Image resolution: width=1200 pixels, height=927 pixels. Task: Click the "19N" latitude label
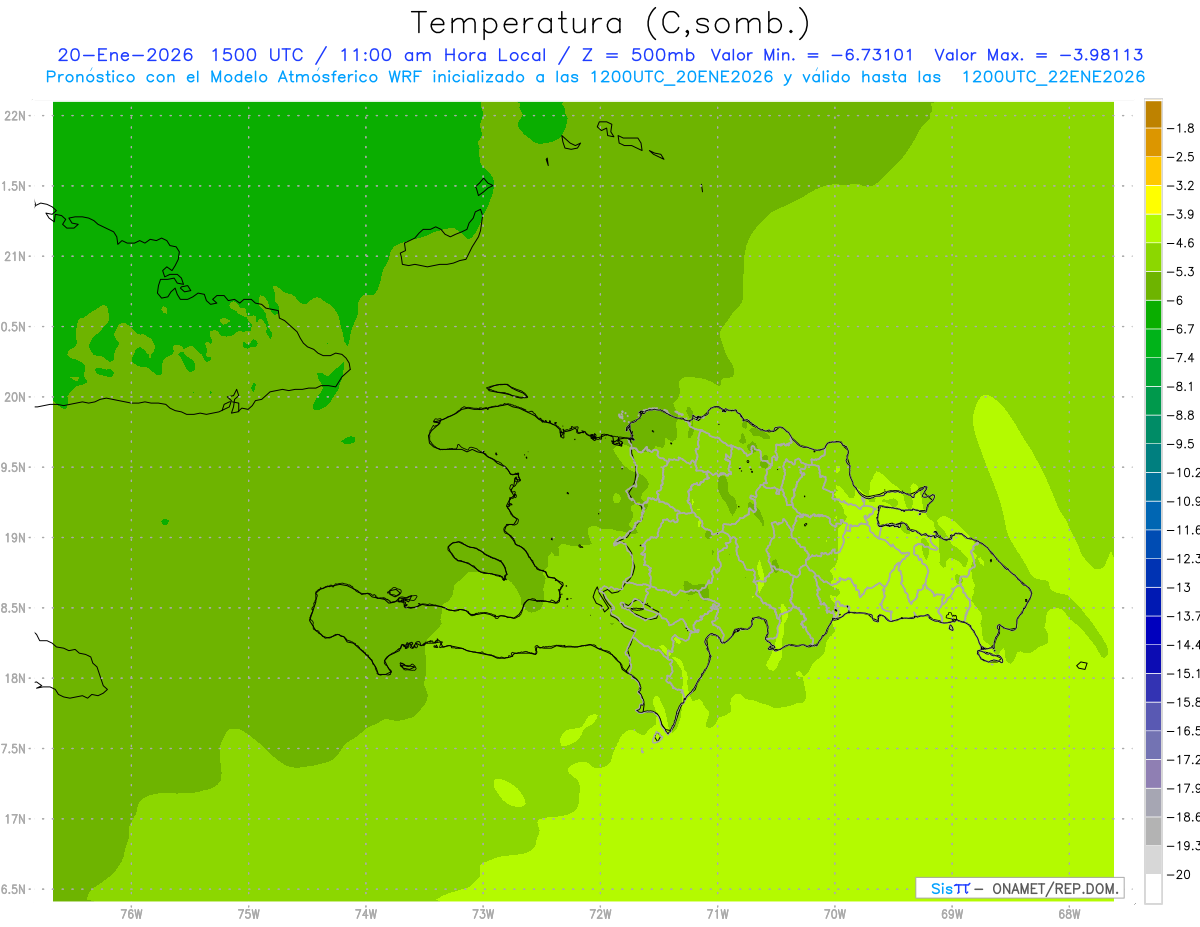click(16, 538)
